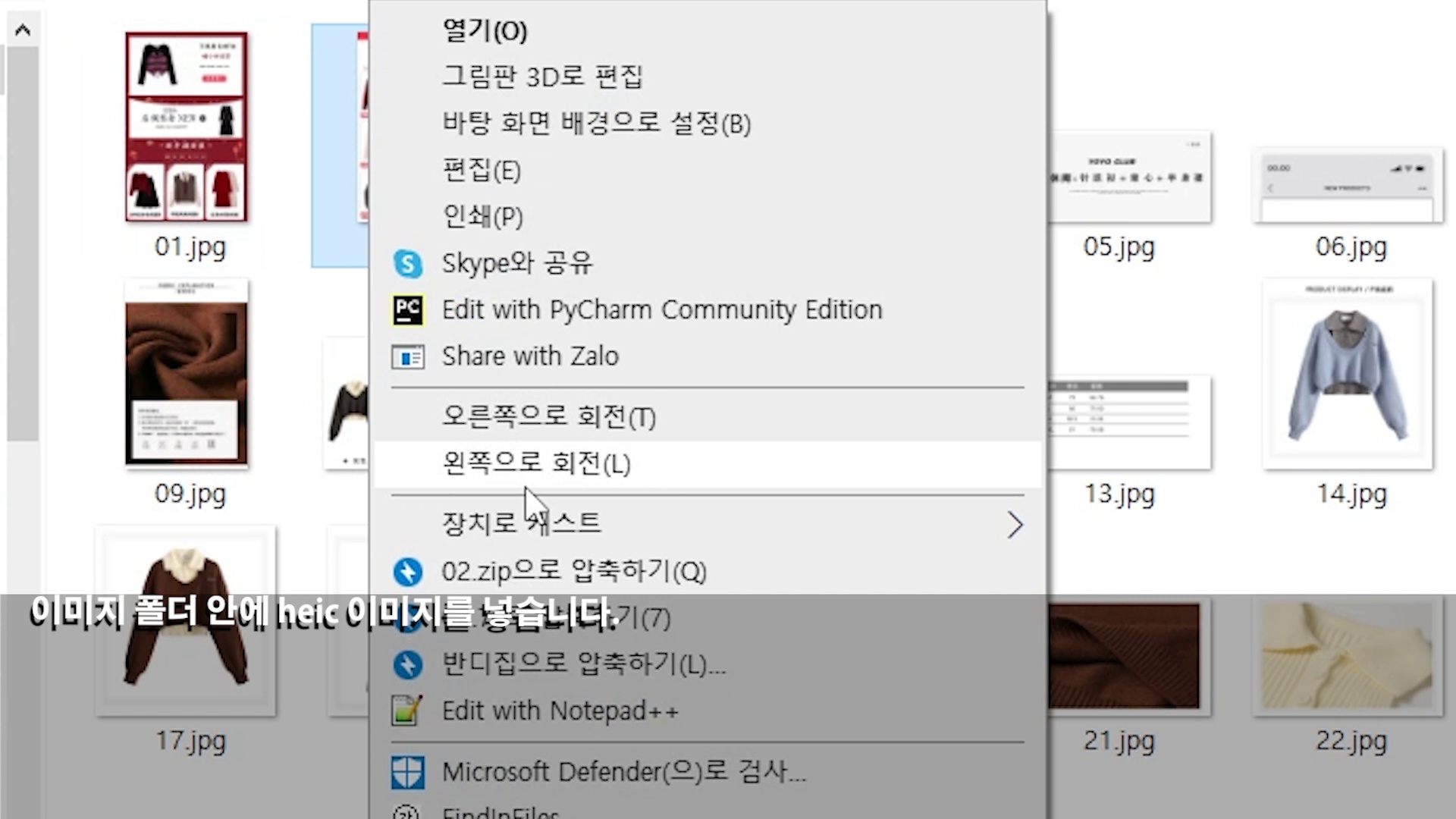
Task: Select 바탕 화면 배경으로 설정(B)
Action: tap(596, 124)
